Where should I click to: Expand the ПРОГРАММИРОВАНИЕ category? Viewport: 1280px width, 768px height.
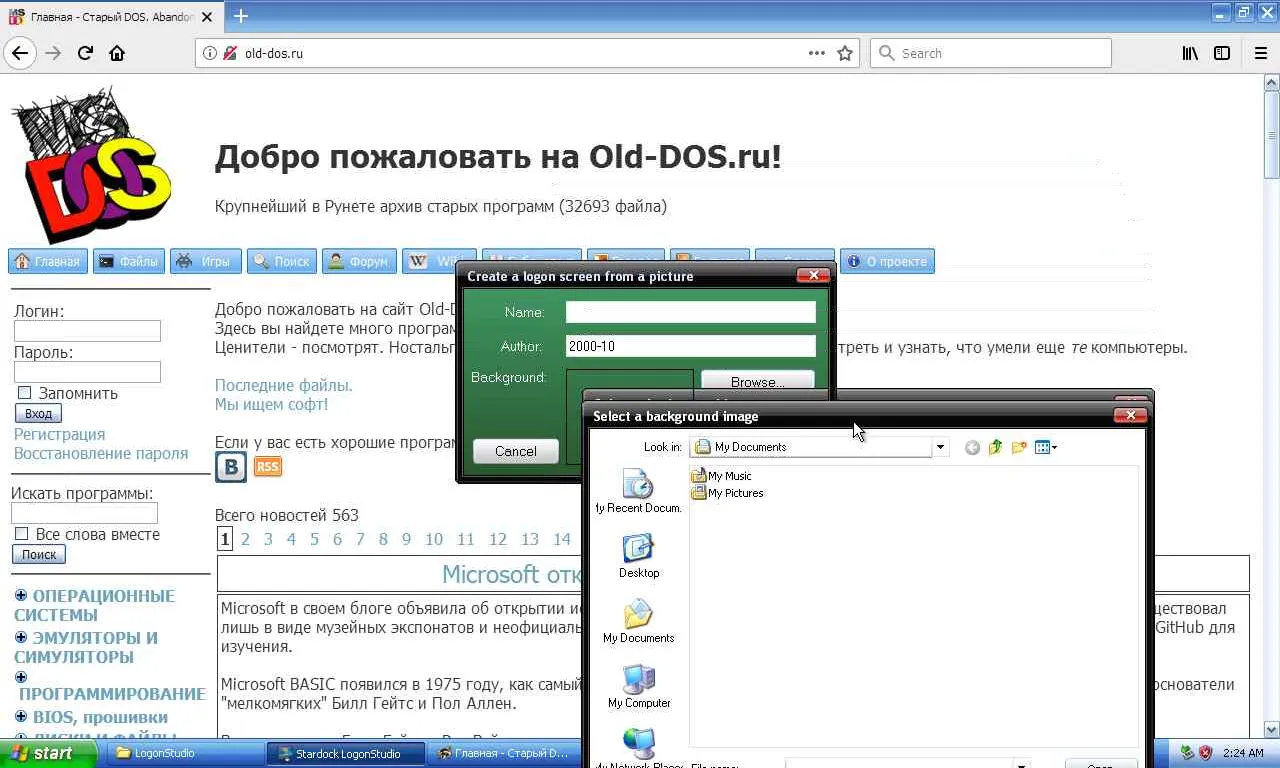tap(21, 677)
